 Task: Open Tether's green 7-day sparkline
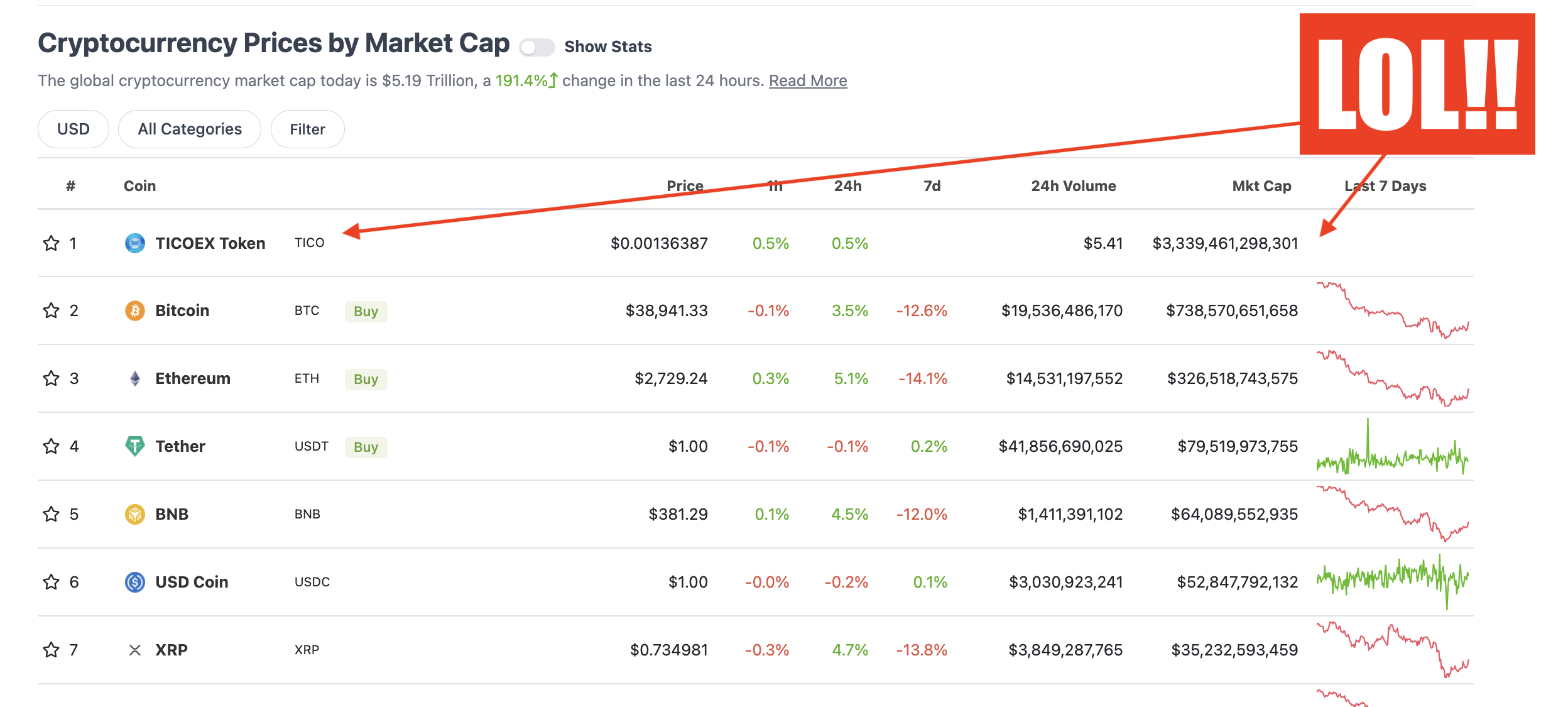tap(1393, 446)
